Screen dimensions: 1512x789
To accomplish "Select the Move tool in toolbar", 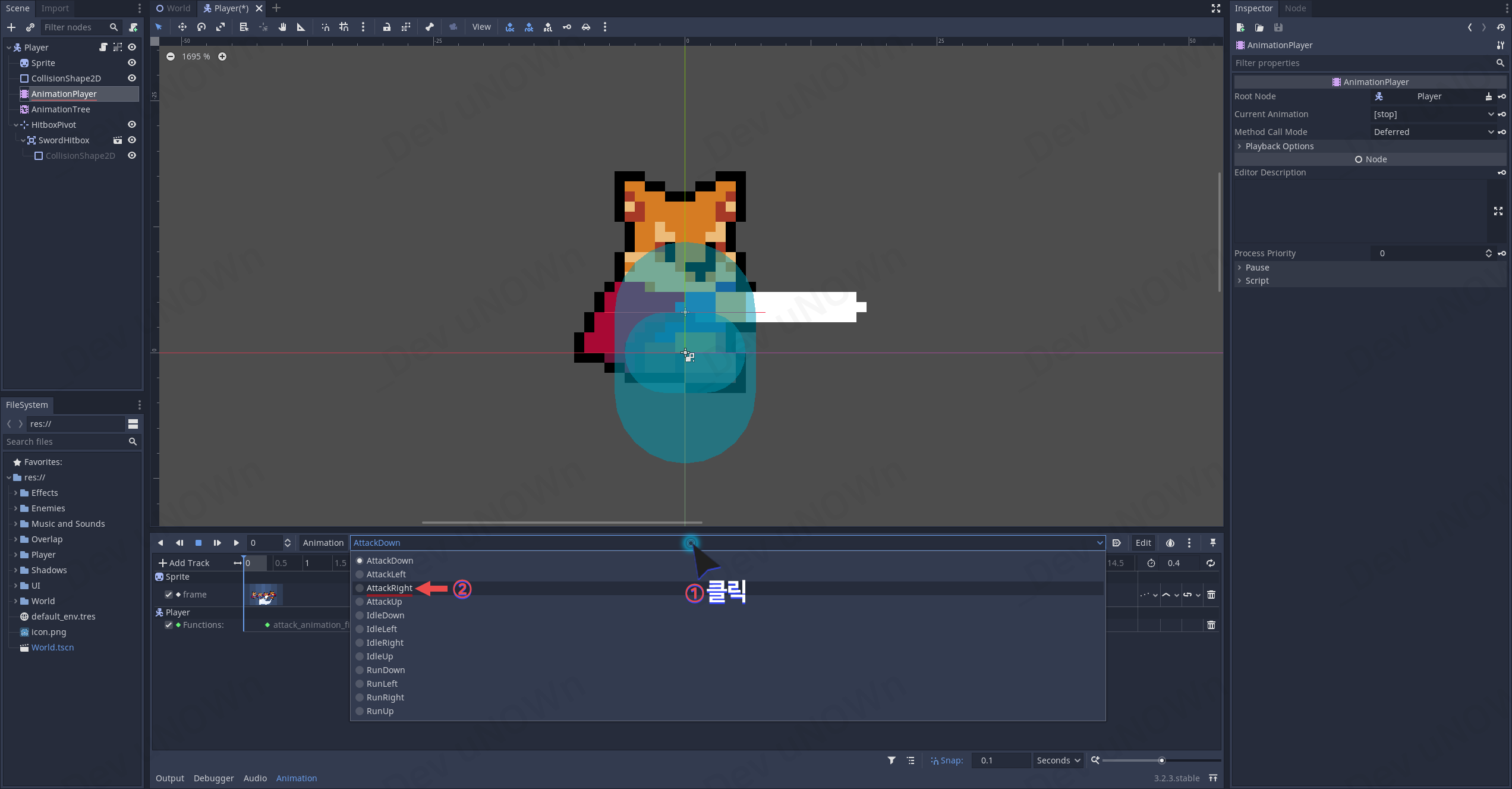I will (x=182, y=27).
